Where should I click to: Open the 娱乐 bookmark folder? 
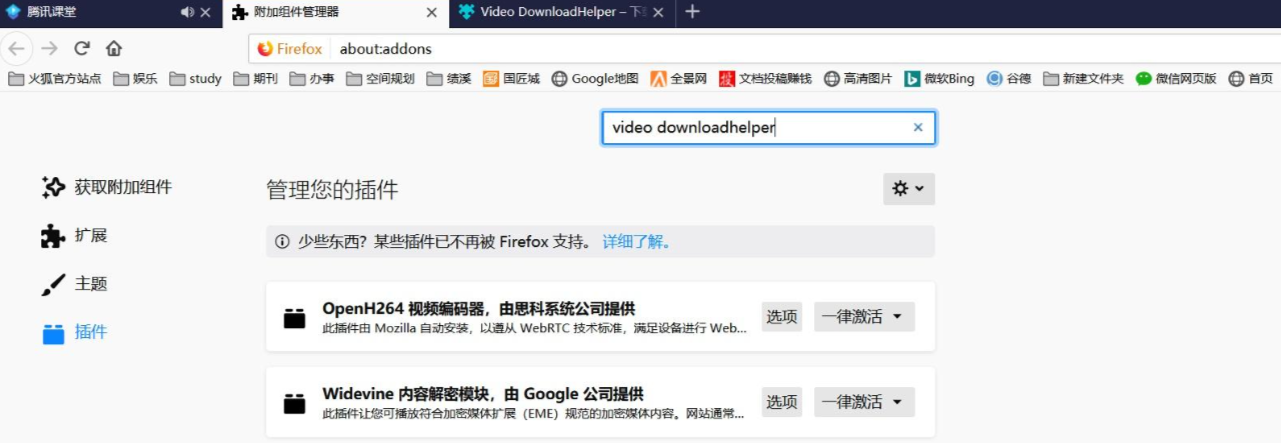point(135,79)
